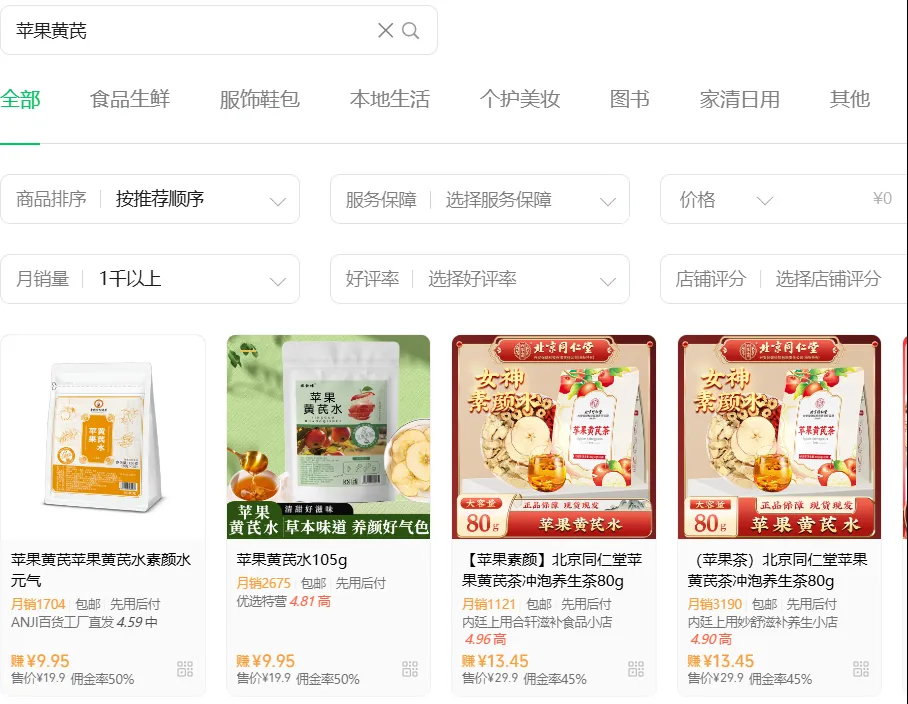Switch to the 食品生鲜 tab
Viewport: 908px width, 704px height.
(x=130, y=99)
